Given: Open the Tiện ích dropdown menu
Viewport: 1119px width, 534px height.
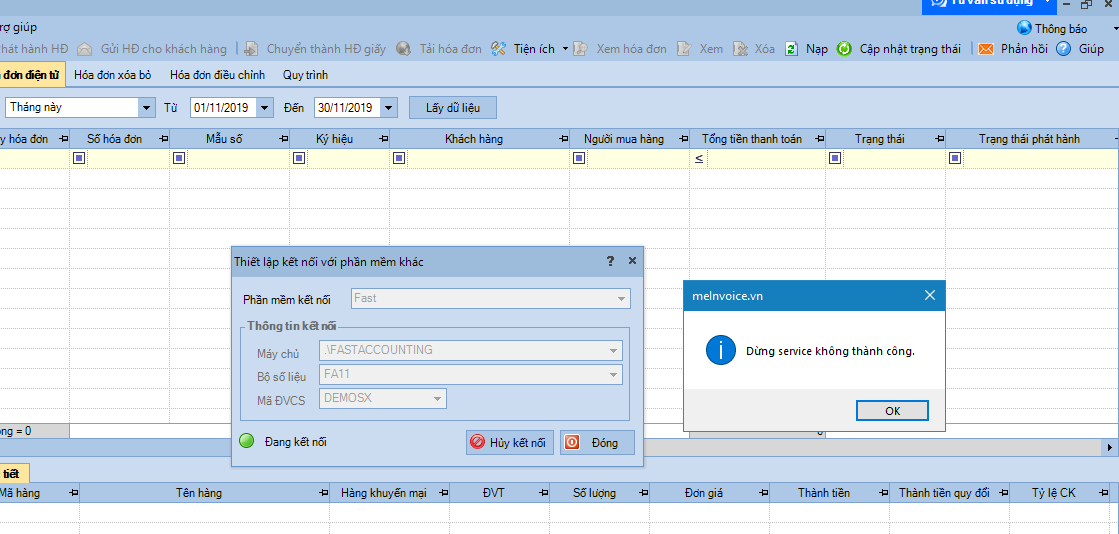Looking at the screenshot, I should [x=565, y=49].
